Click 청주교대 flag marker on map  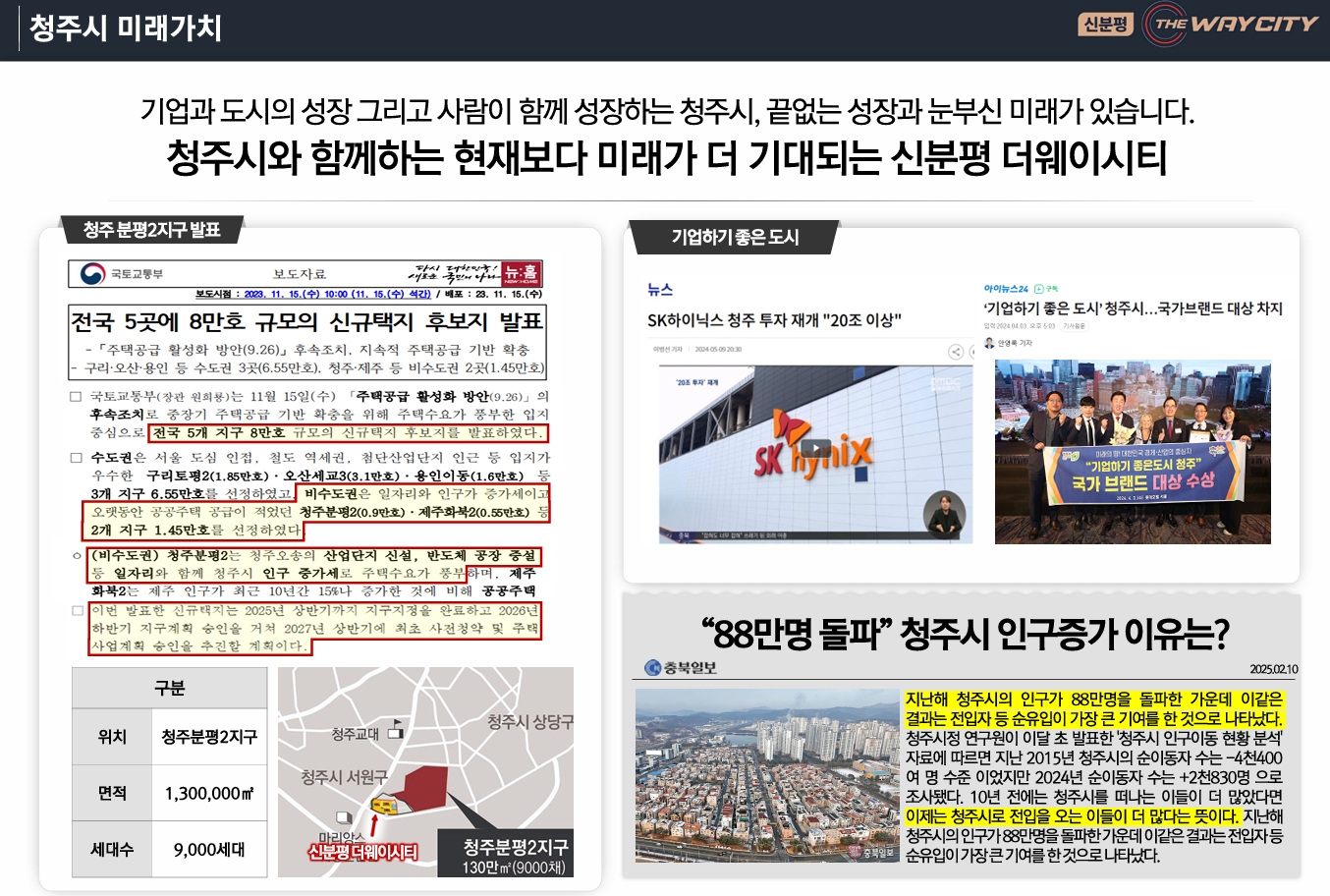[396, 730]
